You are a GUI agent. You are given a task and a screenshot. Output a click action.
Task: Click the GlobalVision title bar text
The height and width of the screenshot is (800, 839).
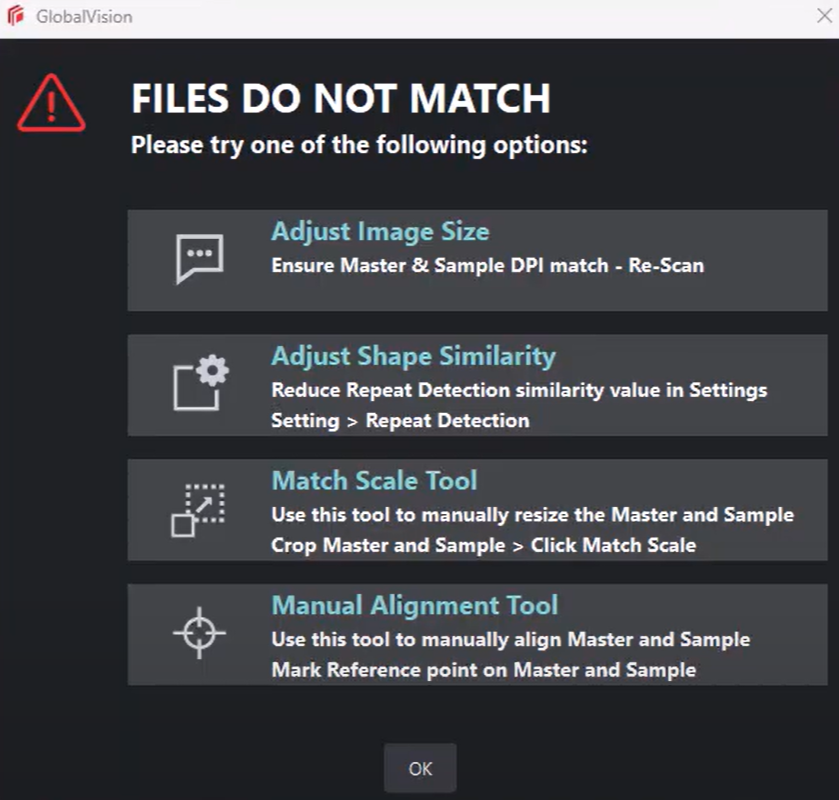84,17
